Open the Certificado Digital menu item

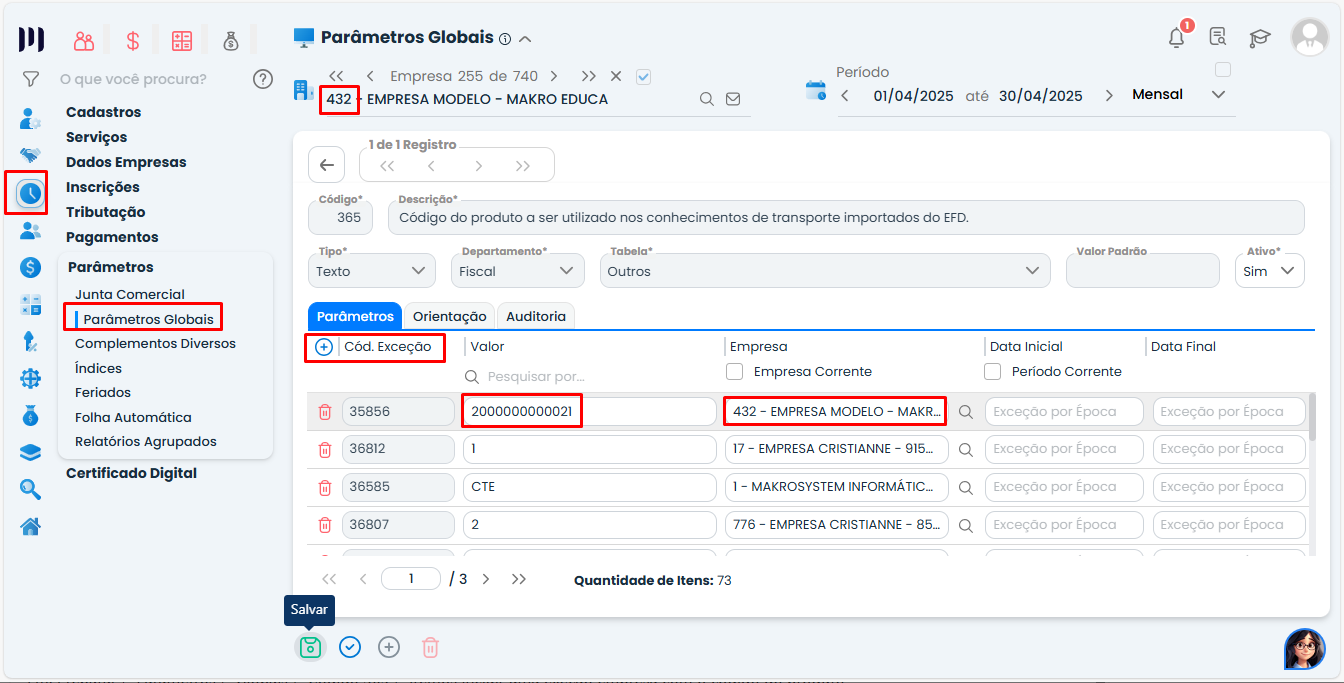pos(131,473)
